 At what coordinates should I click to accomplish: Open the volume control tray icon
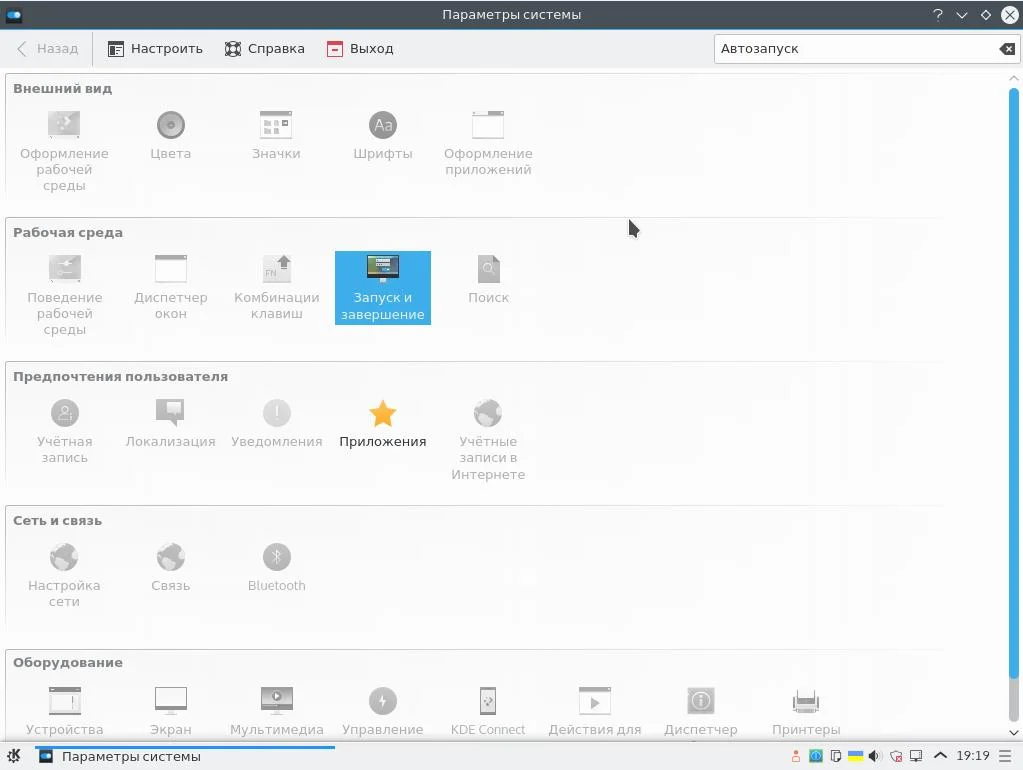[x=875, y=756]
